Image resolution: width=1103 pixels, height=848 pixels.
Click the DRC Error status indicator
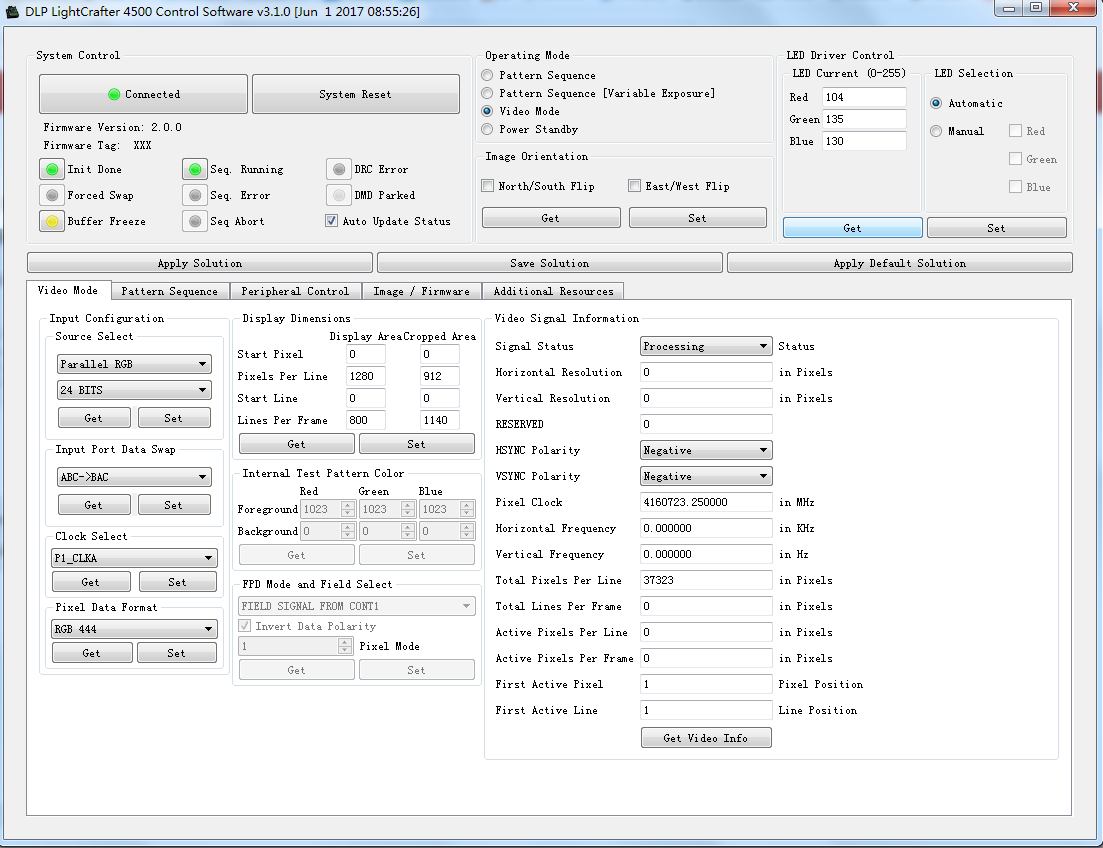pos(339,170)
